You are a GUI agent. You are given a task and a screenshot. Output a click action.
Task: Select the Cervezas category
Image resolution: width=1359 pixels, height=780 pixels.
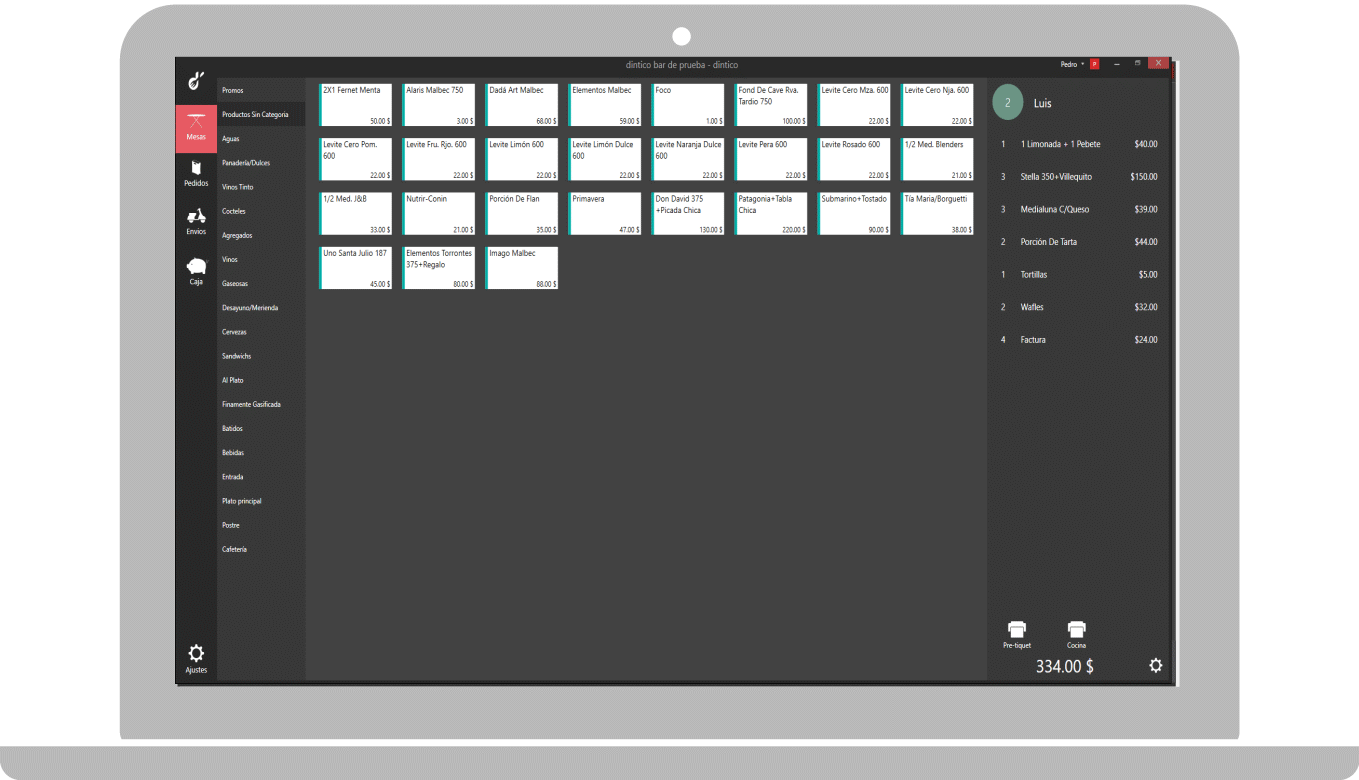[261, 331]
